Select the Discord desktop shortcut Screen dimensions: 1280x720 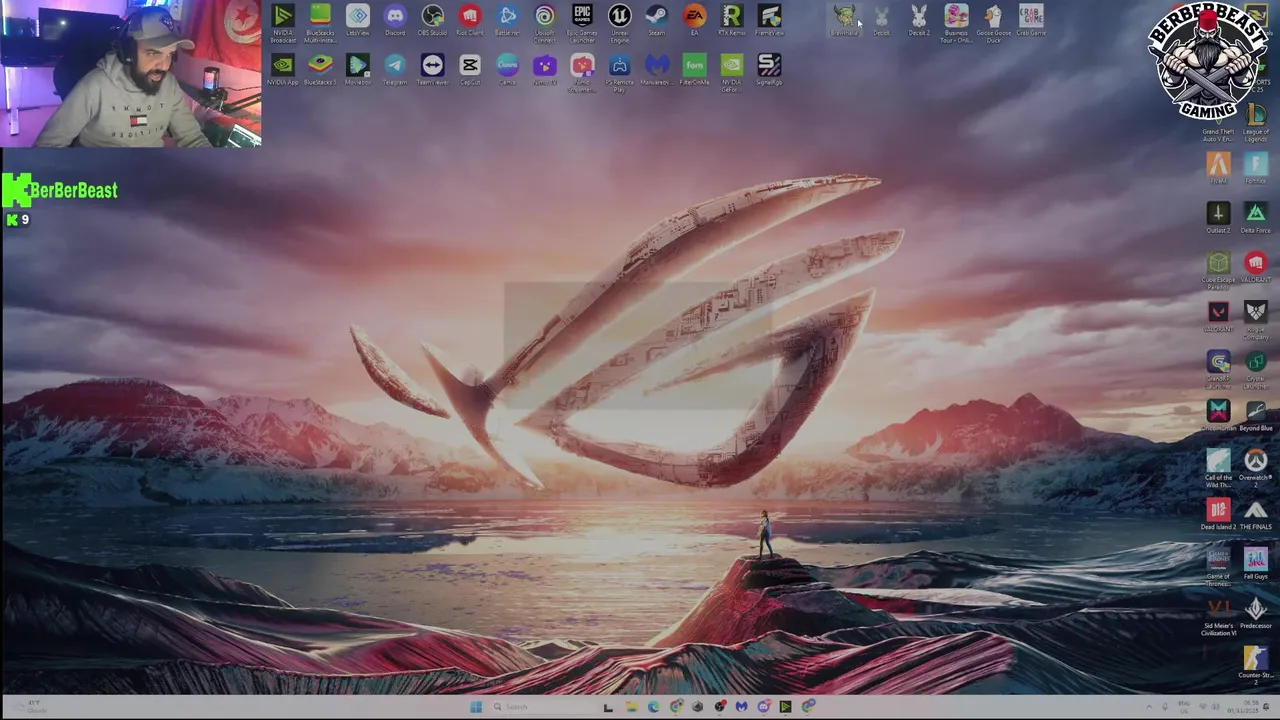(x=395, y=20)
